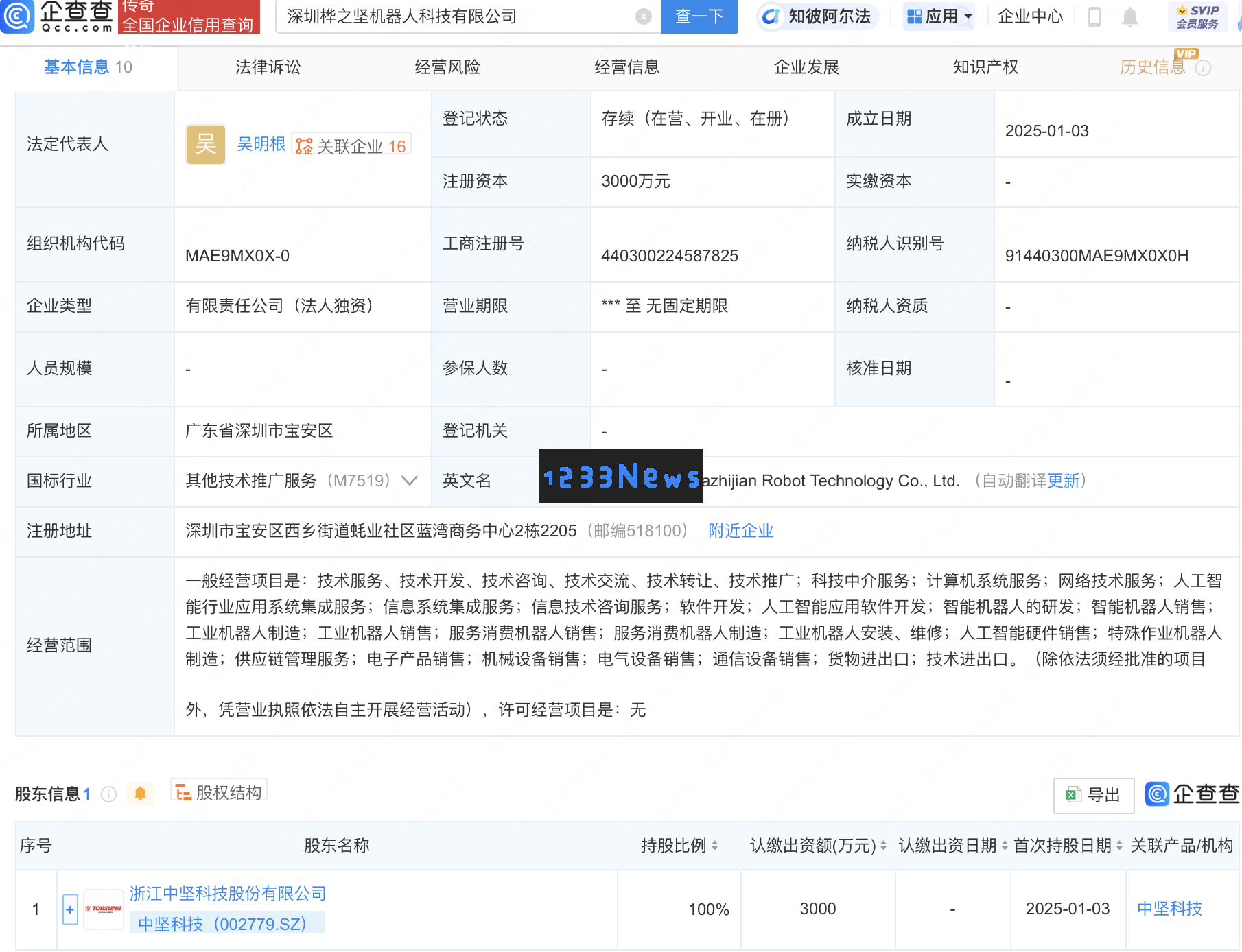Clear the search box text

[643, 16]
